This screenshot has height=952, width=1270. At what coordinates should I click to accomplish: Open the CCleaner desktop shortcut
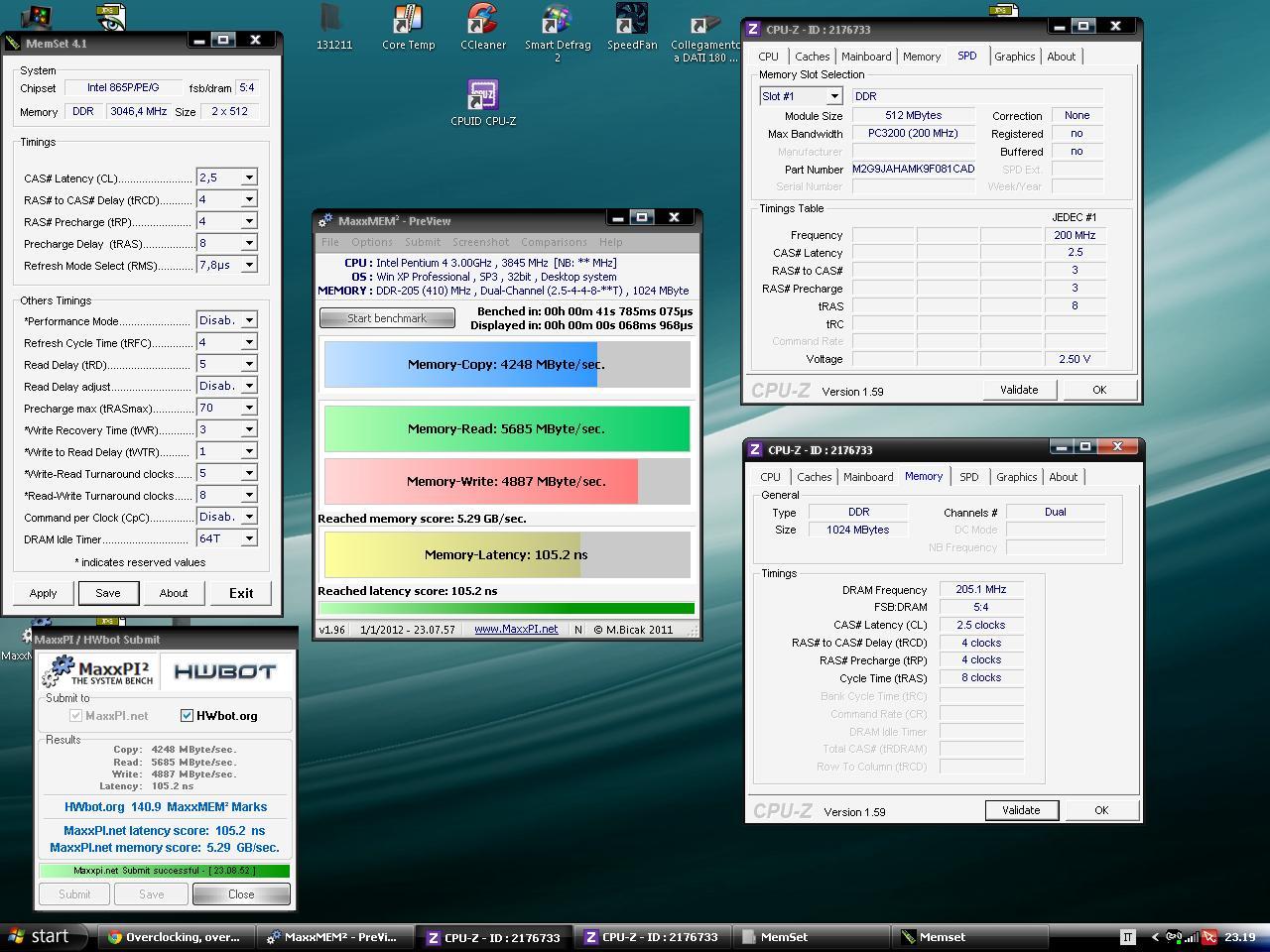483,27
